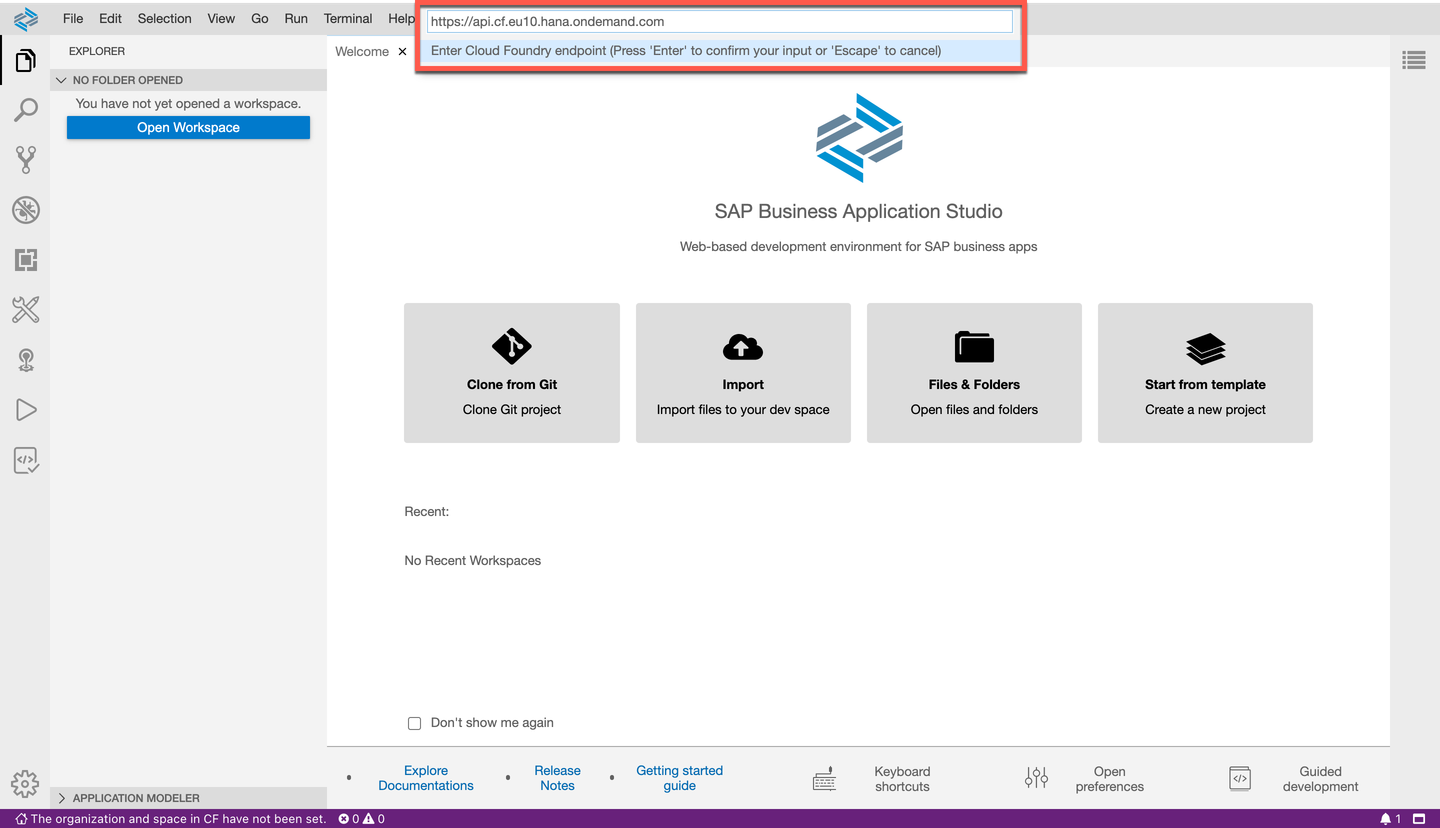The width and height of the screenshot is (1440, 828).
Task: Open the Search view magnifier icon
Action: 25,110
